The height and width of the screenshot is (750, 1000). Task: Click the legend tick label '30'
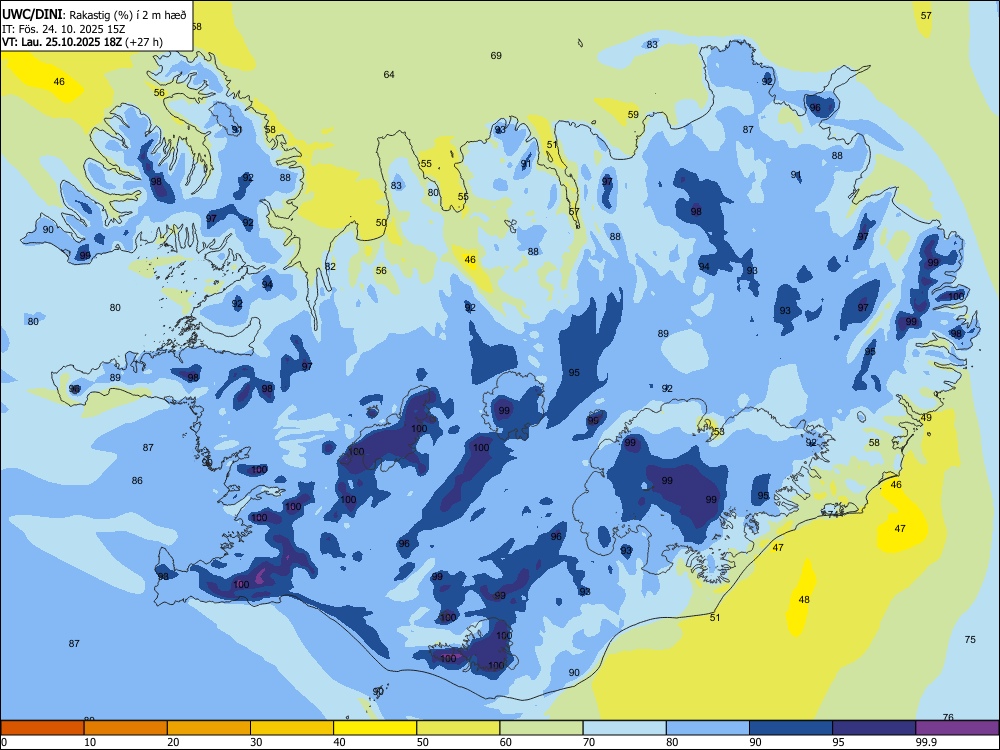256,742
